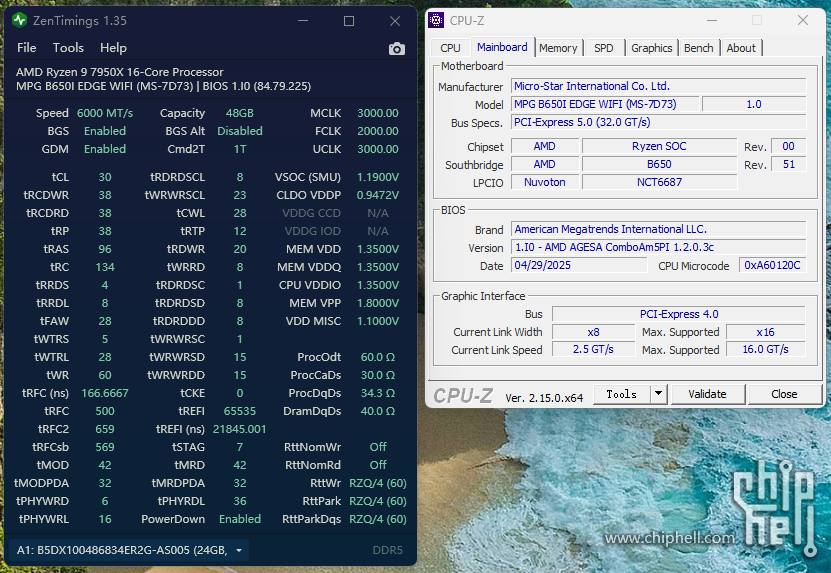Viewport: 831px width, 573px height.
Task: Click the Graphic Interface Bus PCI-Express 4.0
Action: pyautogui.click(x=679, y=314)
